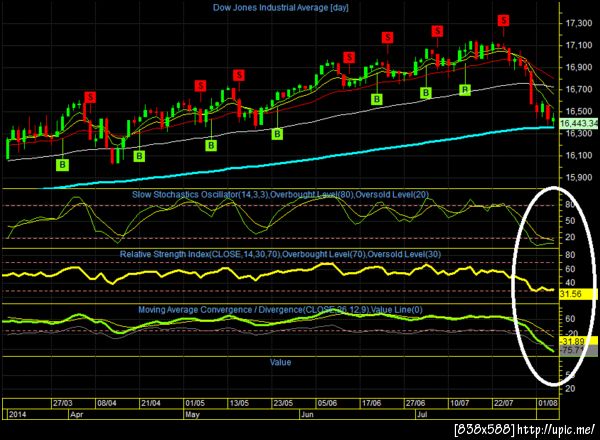Click the Value panel label
Image resolution: width=600 pixels, height=440 pixels.
pos(280,362)
